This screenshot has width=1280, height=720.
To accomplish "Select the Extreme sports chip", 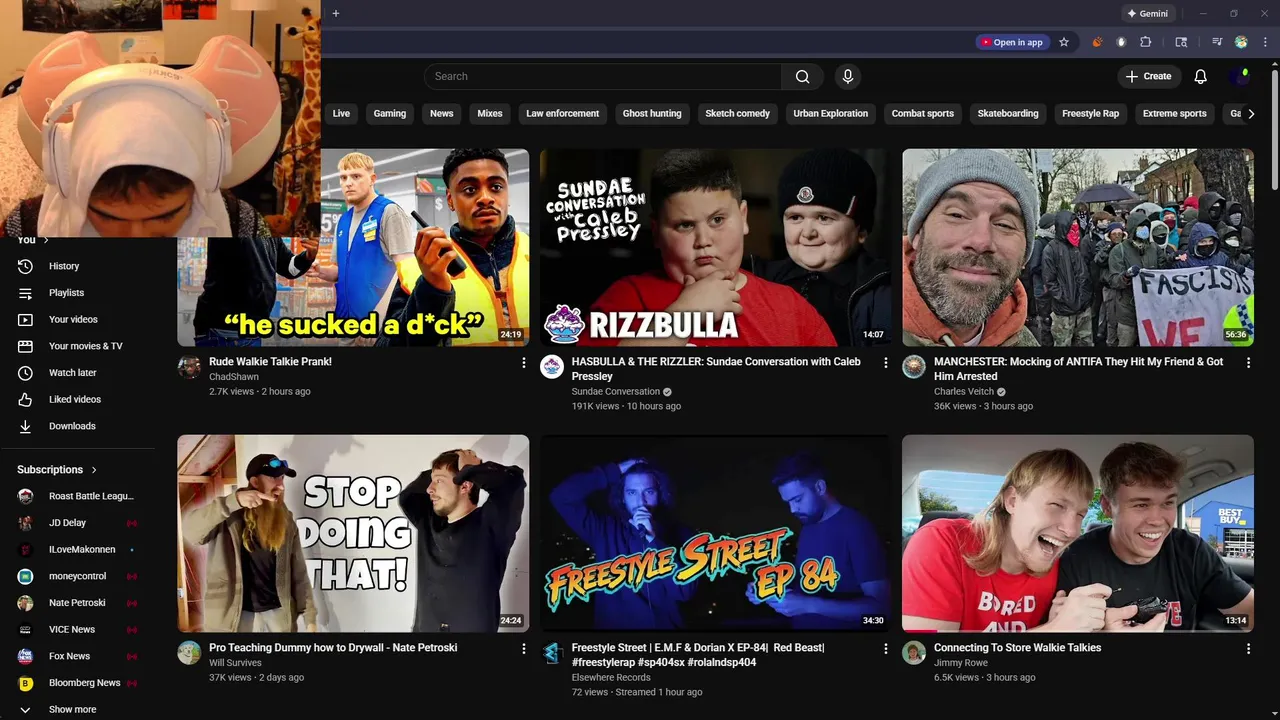I will [x=1175, y=114].
